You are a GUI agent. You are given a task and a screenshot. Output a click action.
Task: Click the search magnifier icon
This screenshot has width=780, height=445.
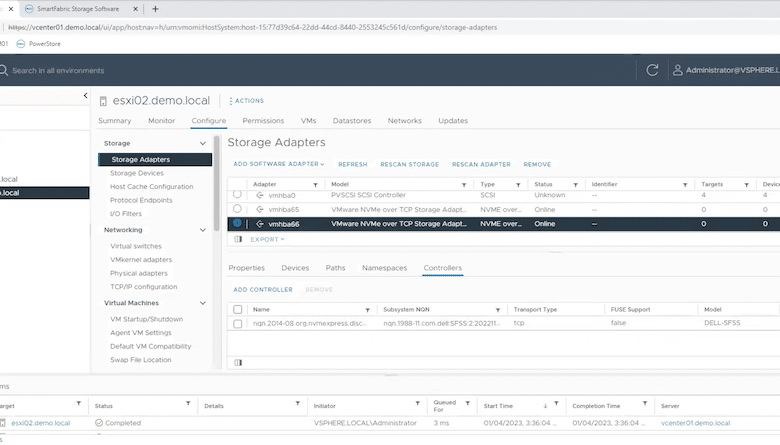point(3,71)
